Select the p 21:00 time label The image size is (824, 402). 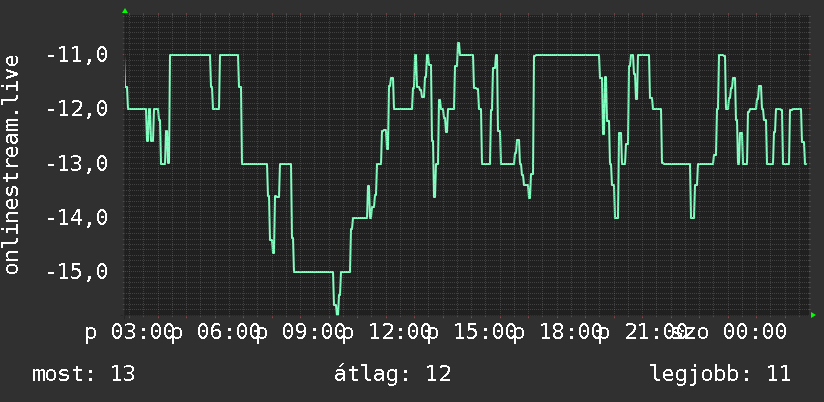pos(644,333)
